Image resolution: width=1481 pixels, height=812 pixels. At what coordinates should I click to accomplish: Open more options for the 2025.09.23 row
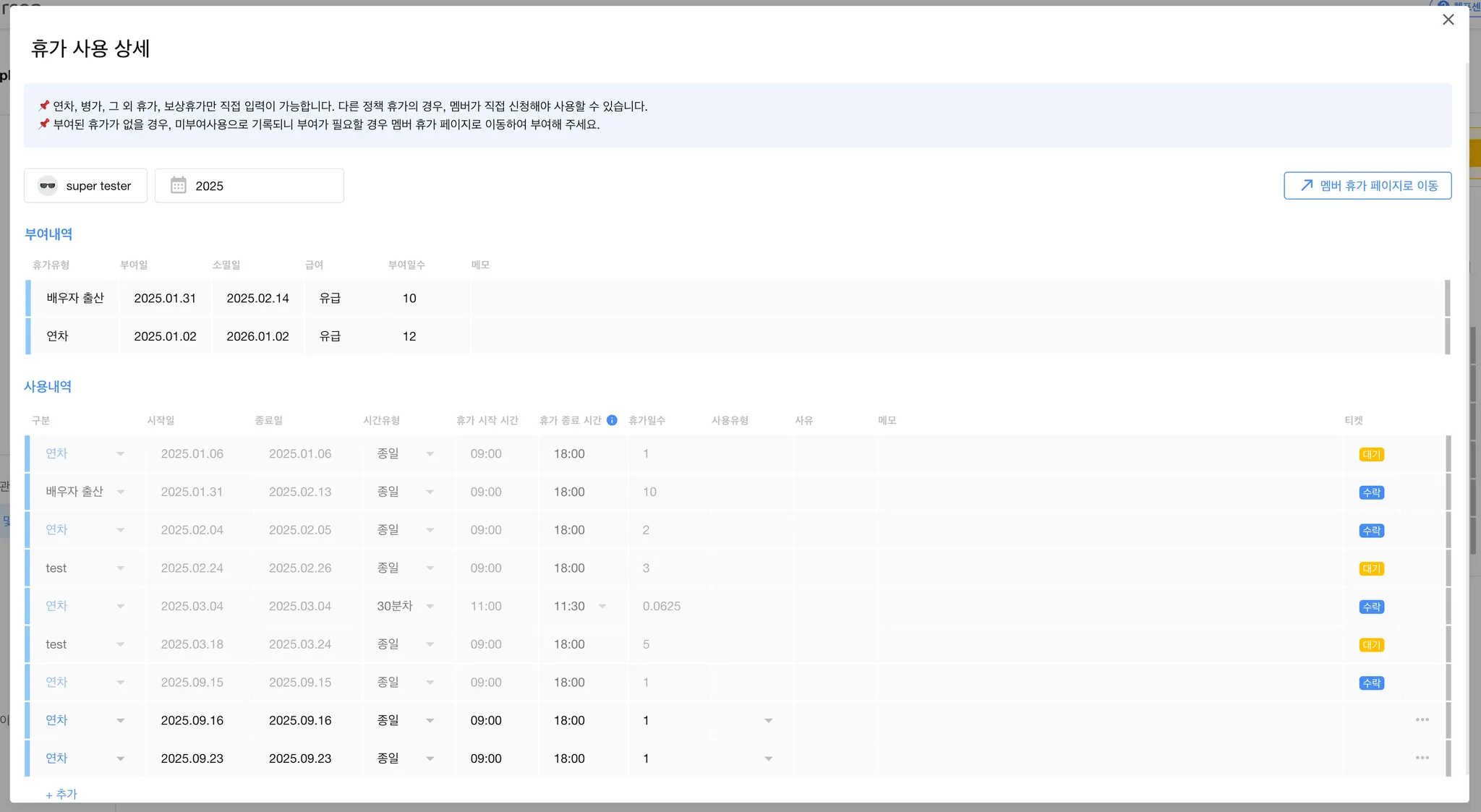[1422, 758]
